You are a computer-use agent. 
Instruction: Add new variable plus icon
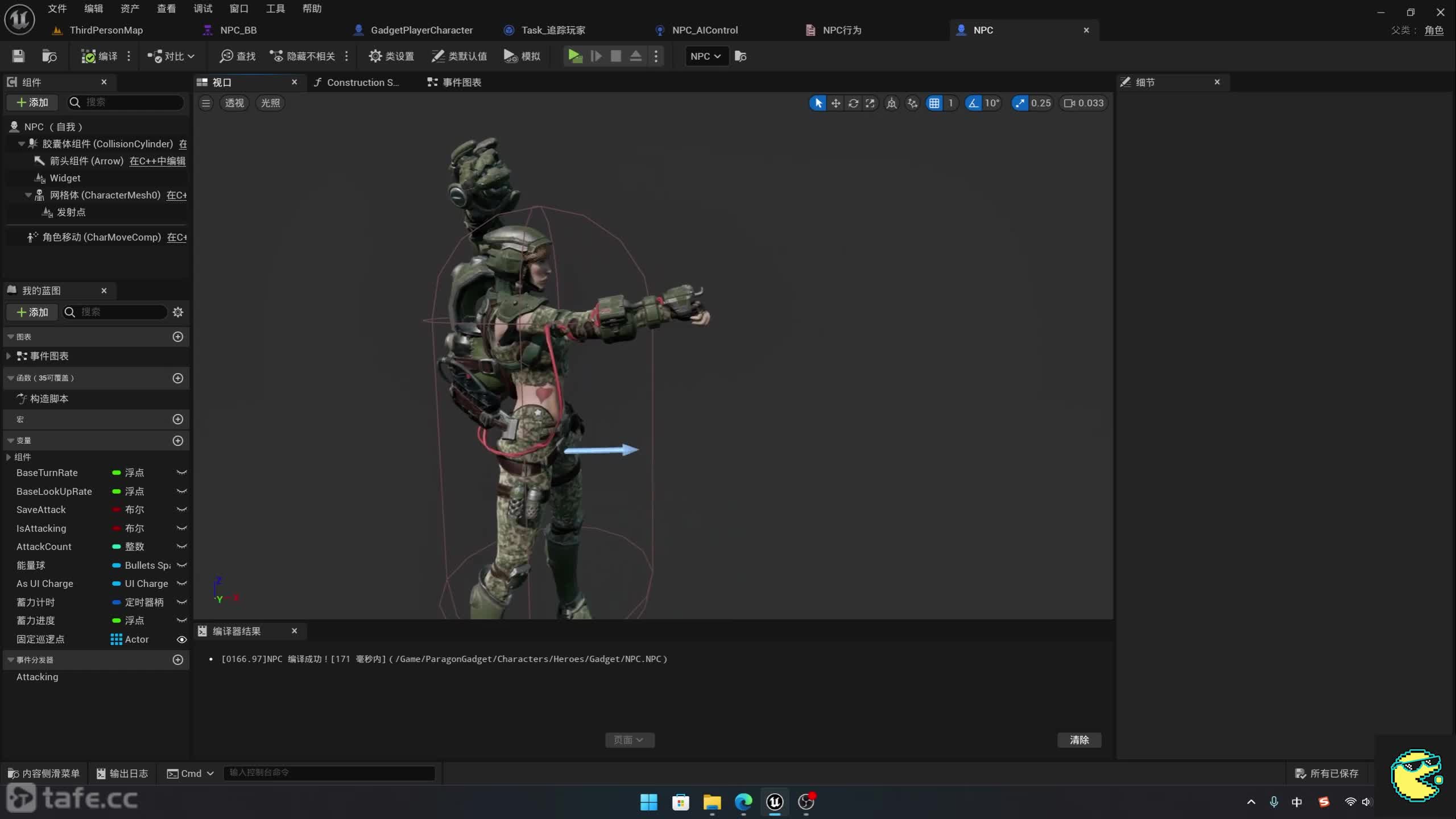(x=178, y=441)
